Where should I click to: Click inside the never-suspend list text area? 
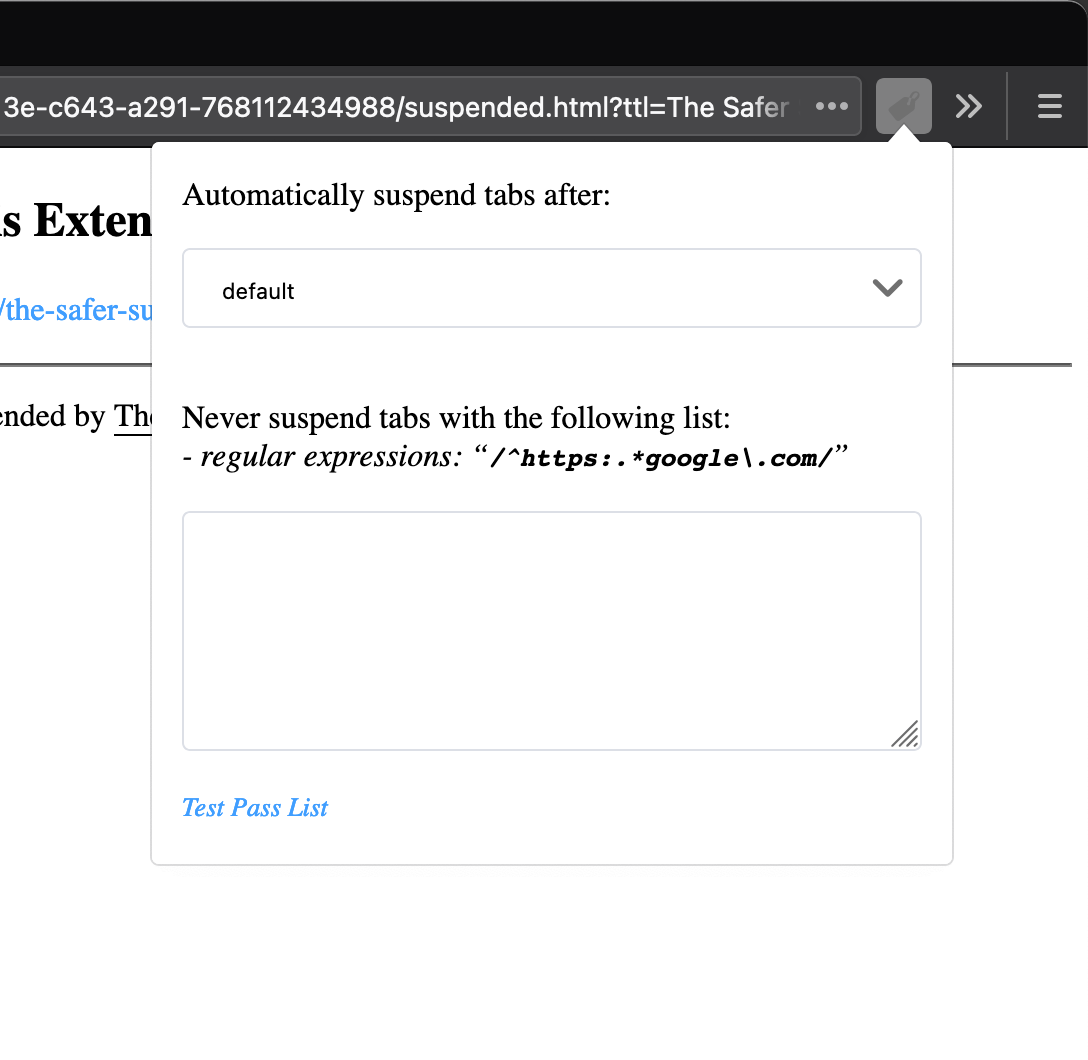[550, 630]
